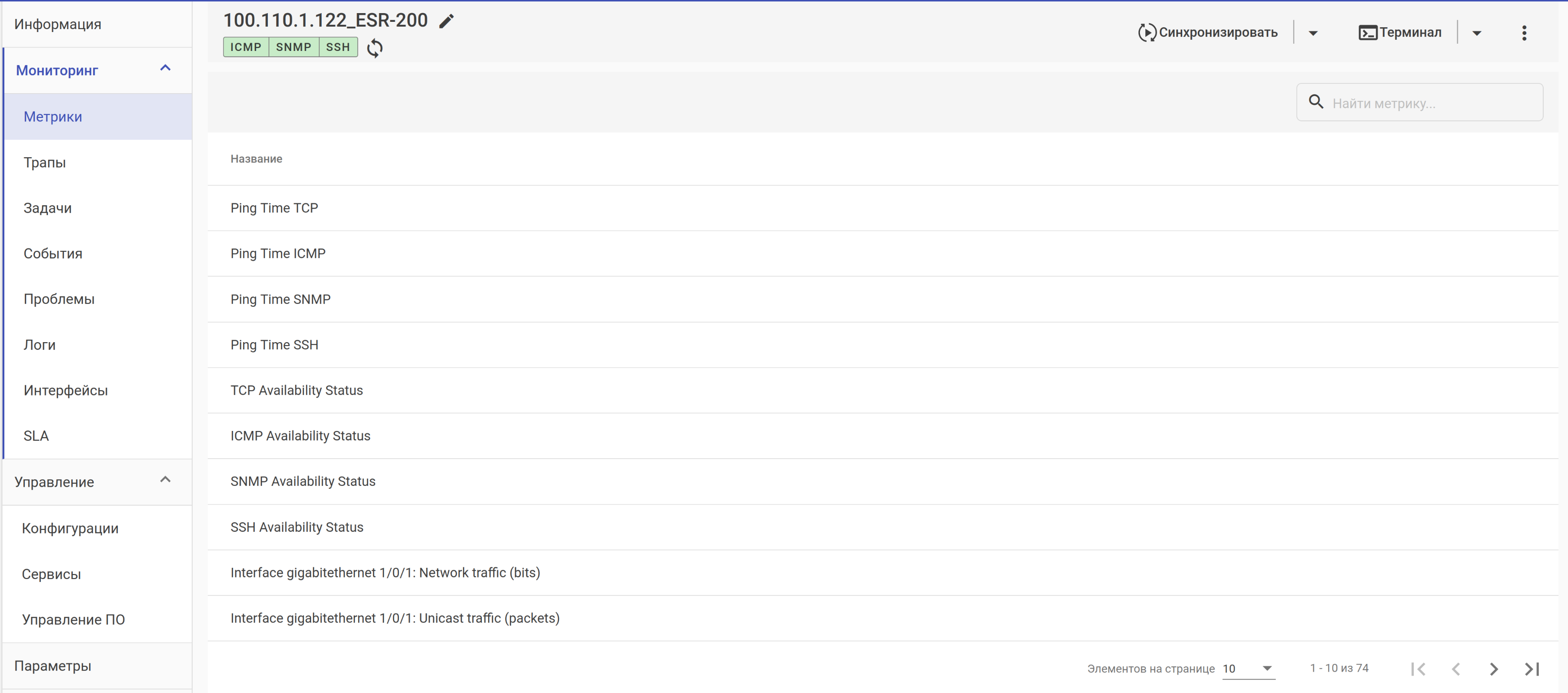Click the SSH status badge
The height and width of the screenshot is (693, 1568).
(338, 47)
